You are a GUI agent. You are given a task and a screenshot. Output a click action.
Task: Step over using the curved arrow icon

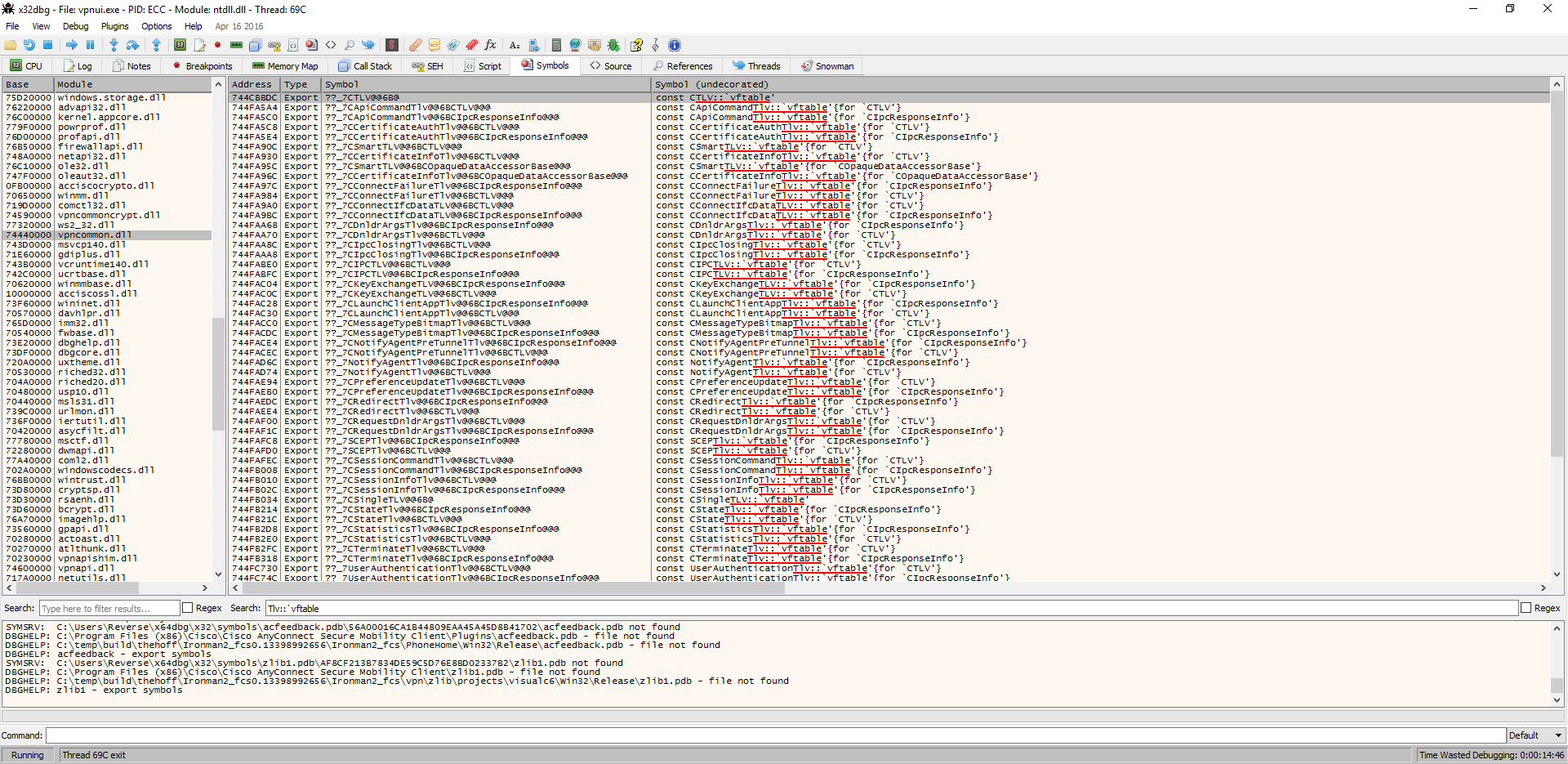click(132, 45)
